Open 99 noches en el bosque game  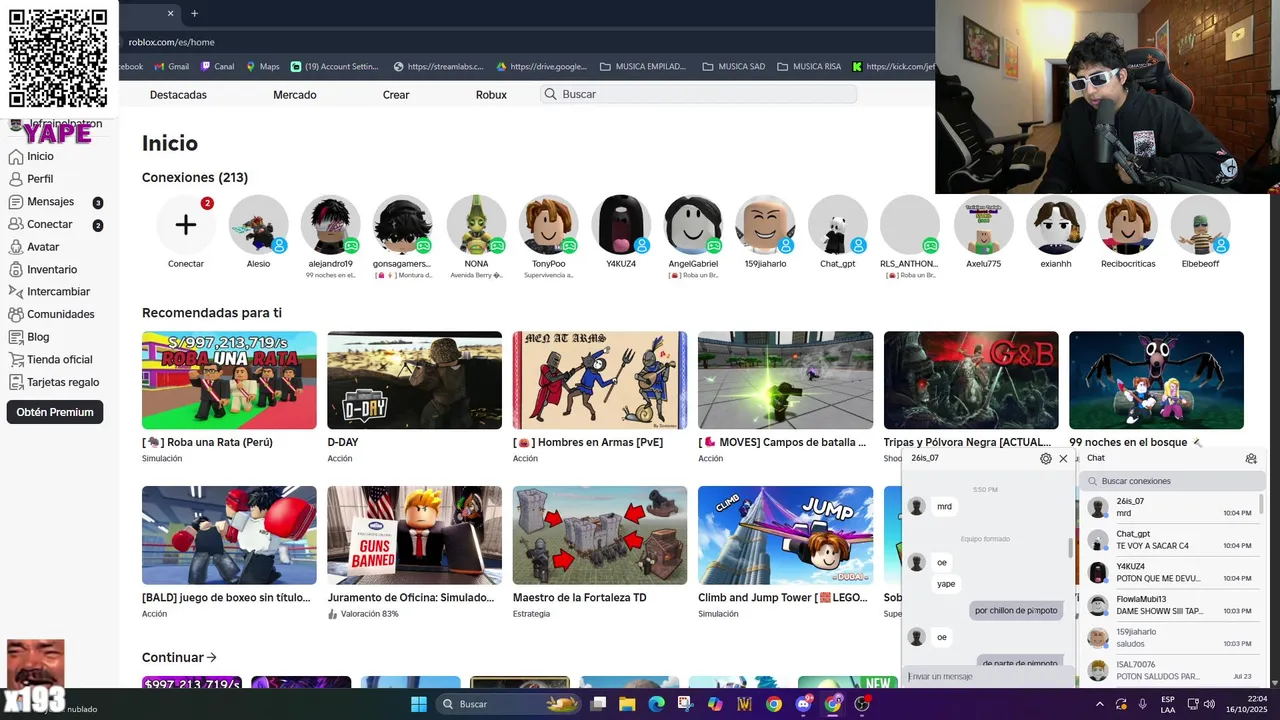click(x=1156, y=380)
